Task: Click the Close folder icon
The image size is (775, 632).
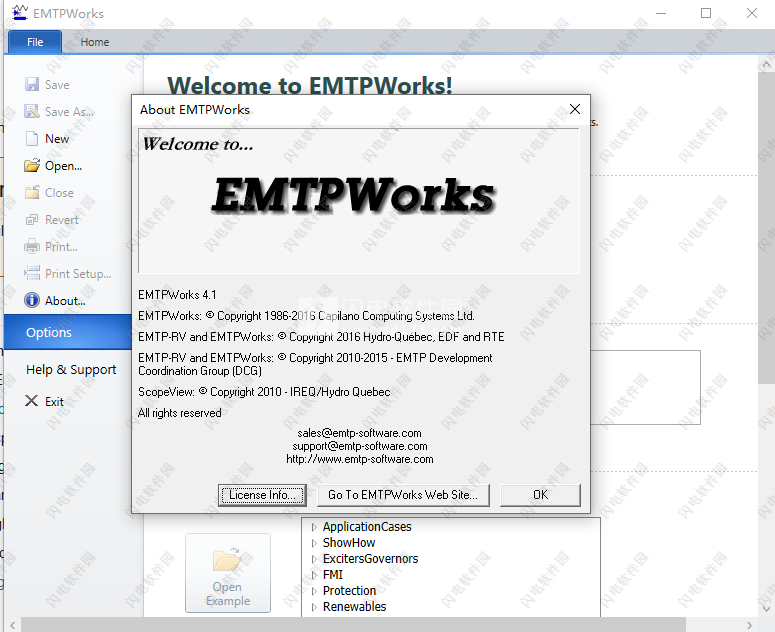Action: click(x=32, y=193)
